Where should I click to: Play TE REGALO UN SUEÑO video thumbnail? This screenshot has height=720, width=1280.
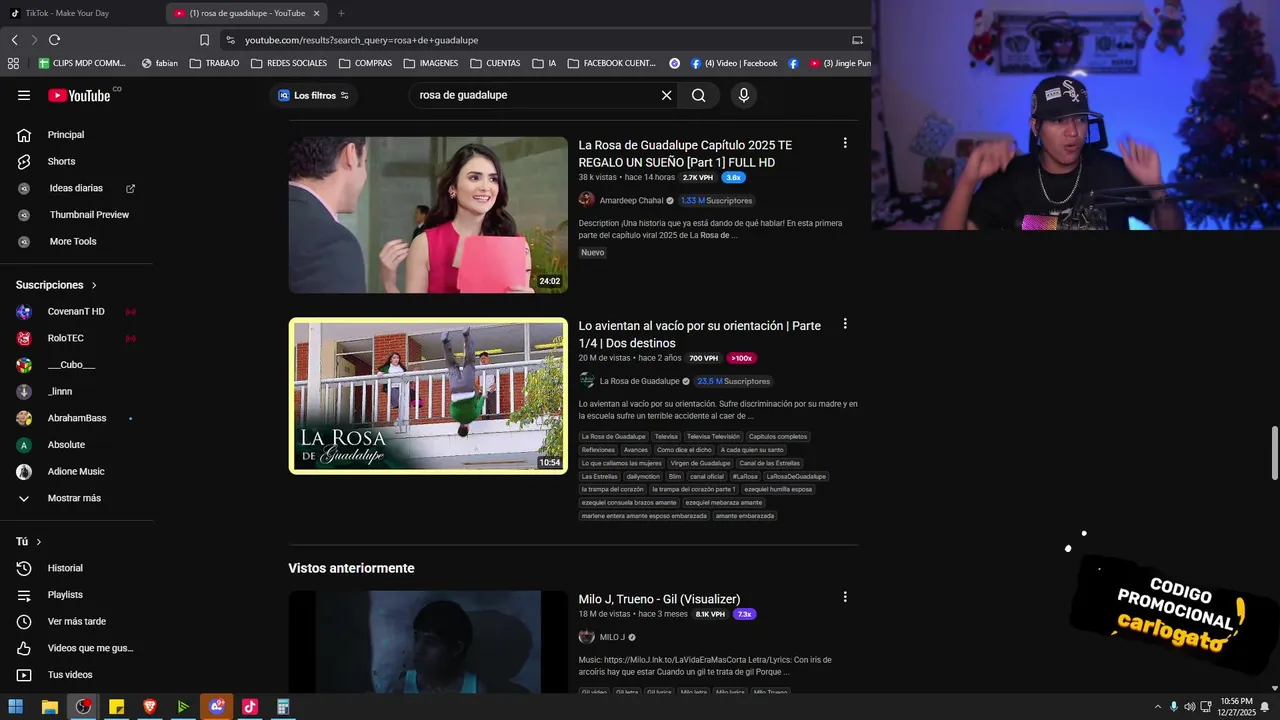[x=428, y=215]
